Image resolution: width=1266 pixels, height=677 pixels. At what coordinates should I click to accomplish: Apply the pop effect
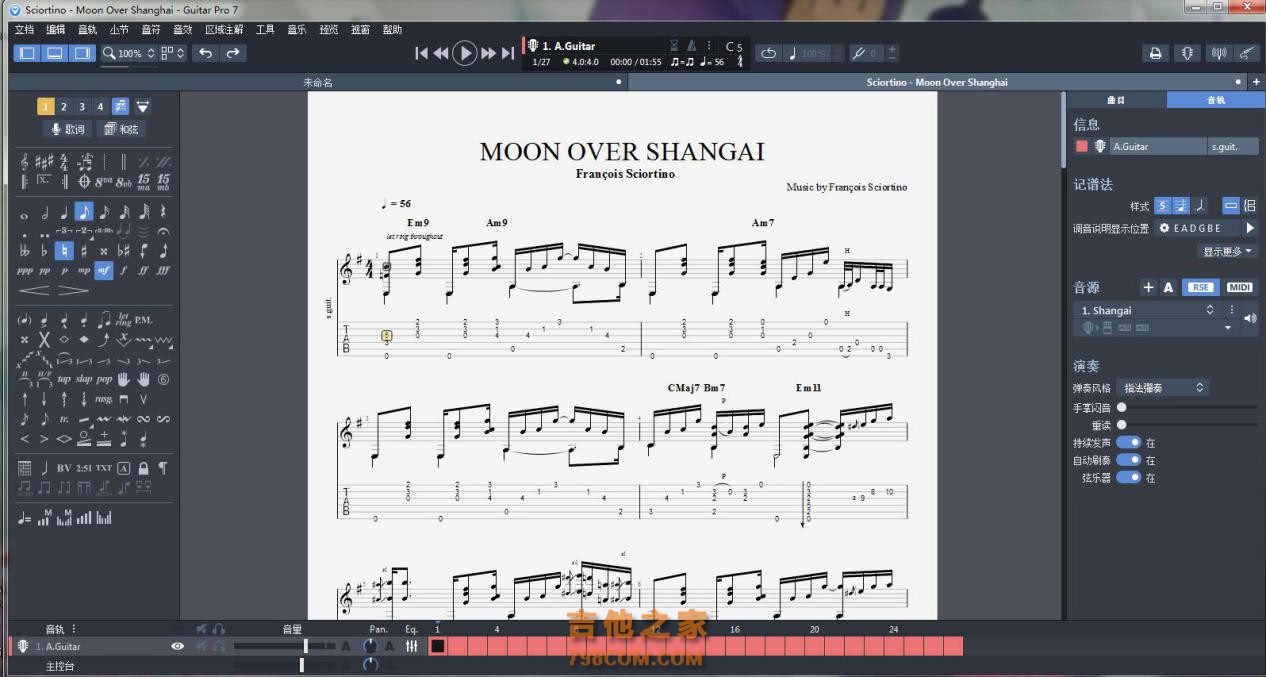[x=104, y=379]
